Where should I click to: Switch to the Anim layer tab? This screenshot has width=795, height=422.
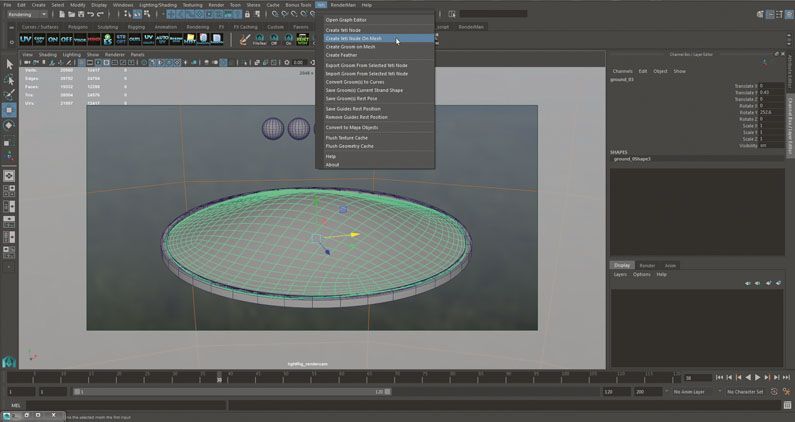(670, 265)
